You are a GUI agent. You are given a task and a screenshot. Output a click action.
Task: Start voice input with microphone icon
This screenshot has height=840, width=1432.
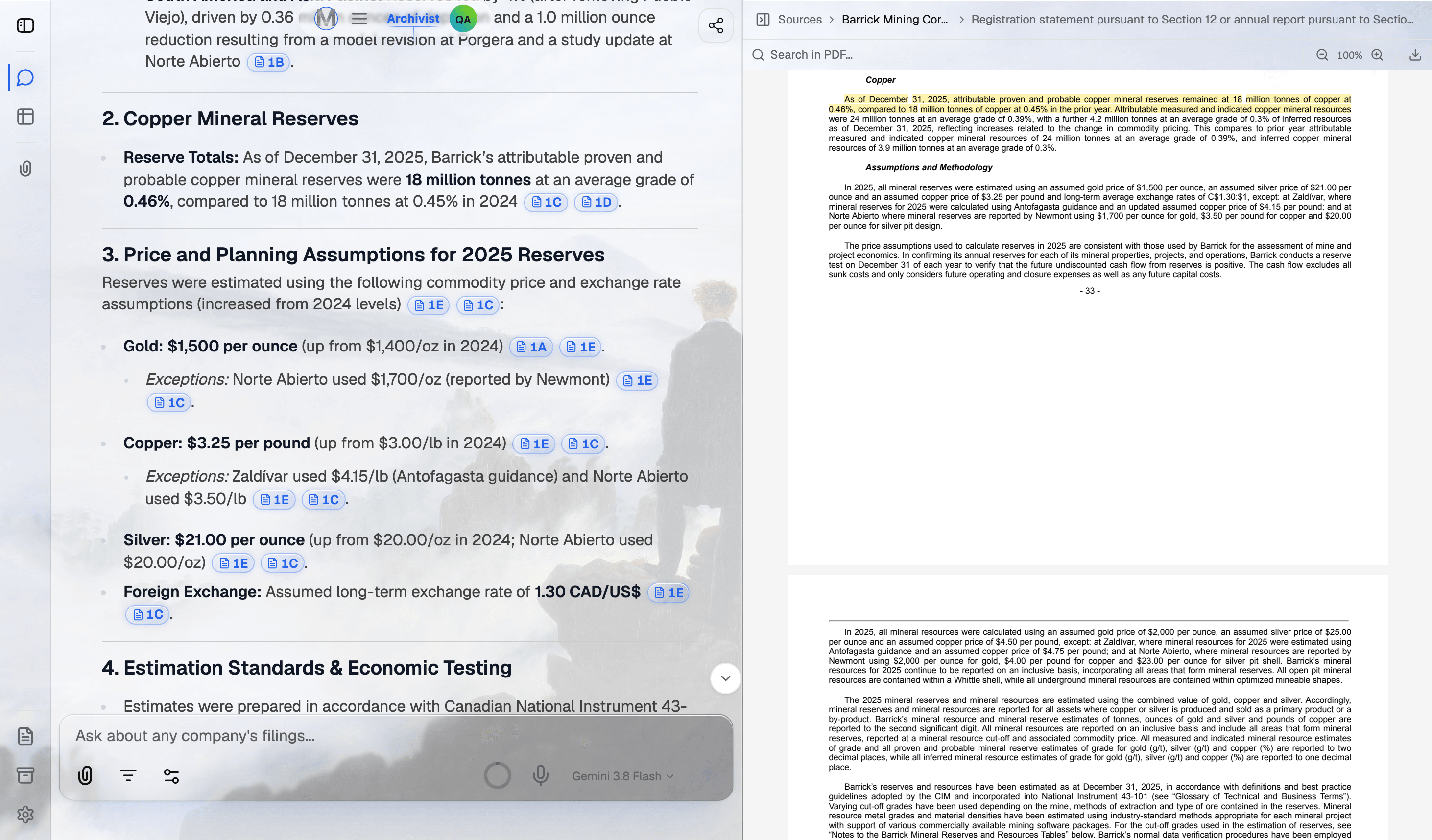pyautogui.click(x=540, y=775)
